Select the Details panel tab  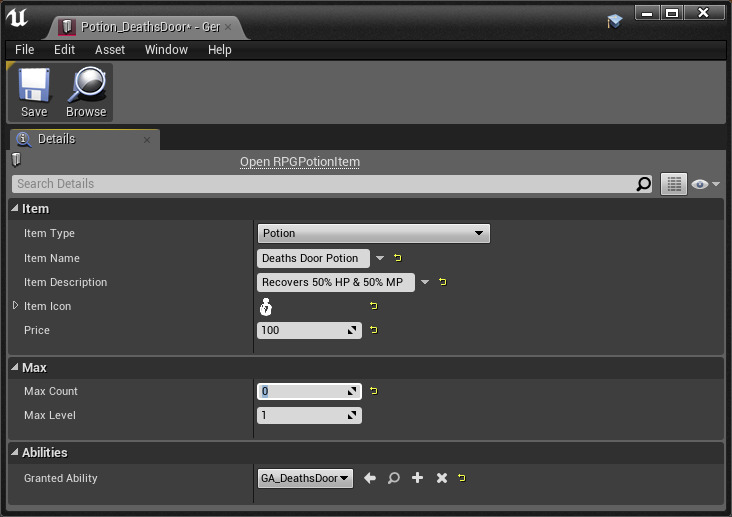click(84, 139)
